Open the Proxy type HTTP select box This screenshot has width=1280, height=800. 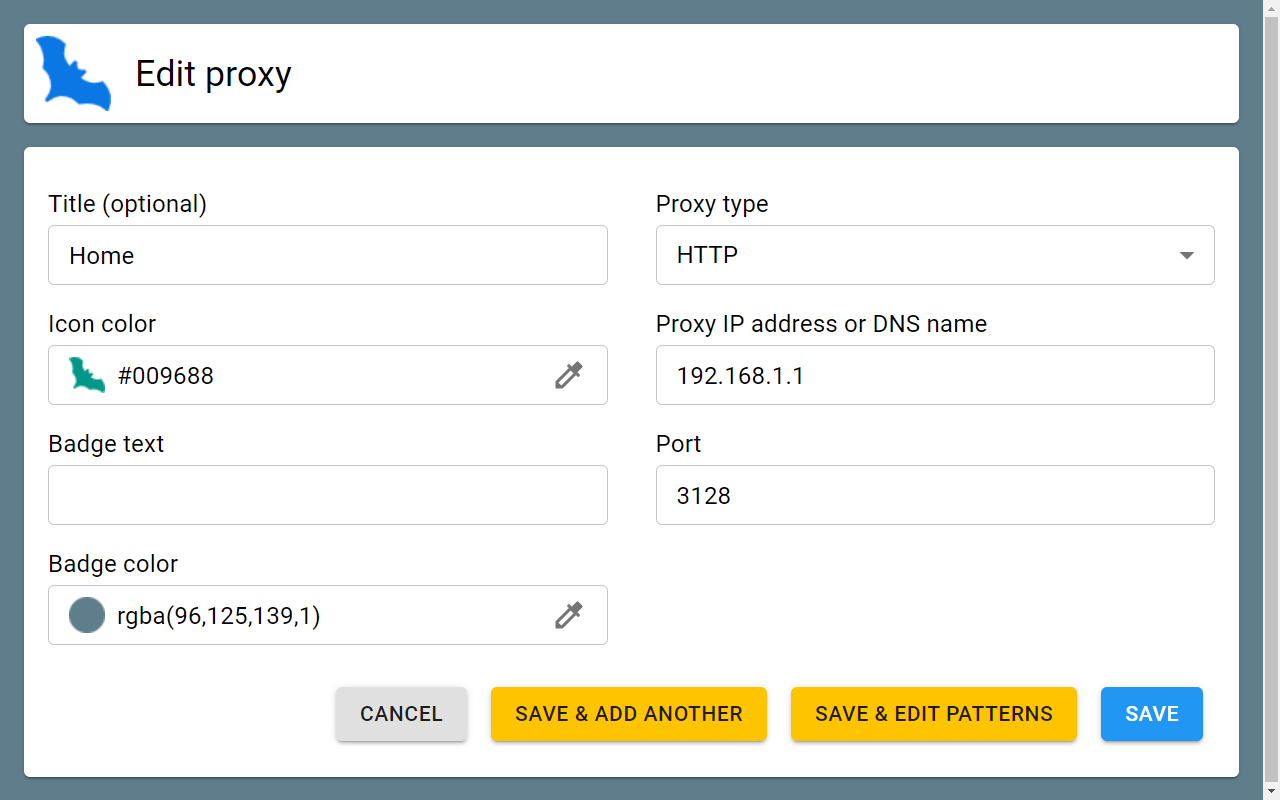pos(935,255)
